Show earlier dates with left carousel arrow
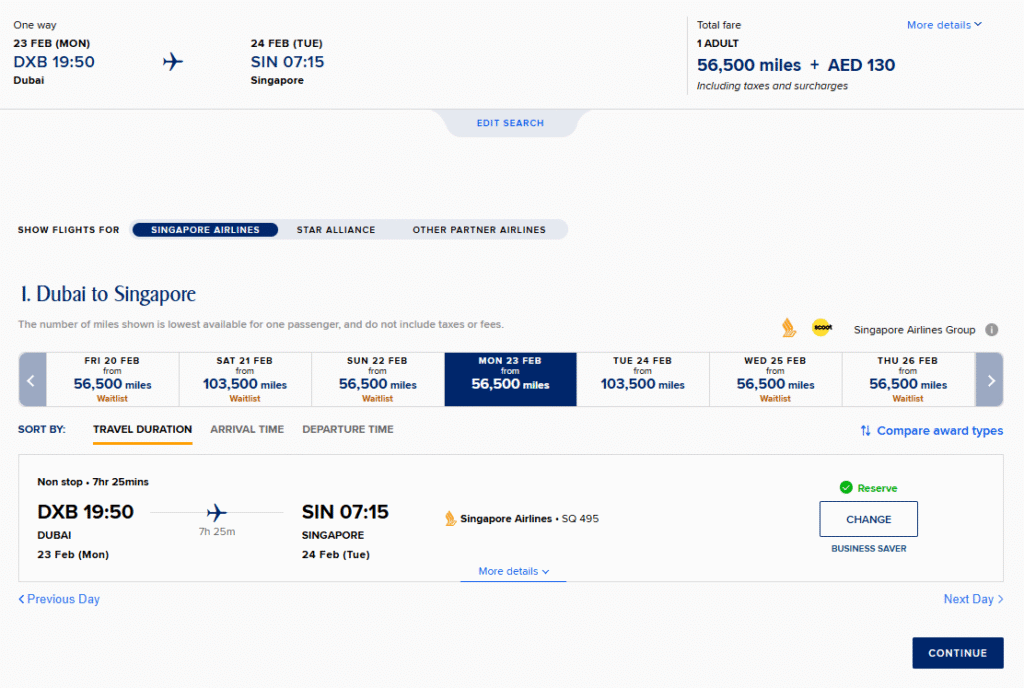Viewport: 1024px width, 688px height. pos(32,380)
